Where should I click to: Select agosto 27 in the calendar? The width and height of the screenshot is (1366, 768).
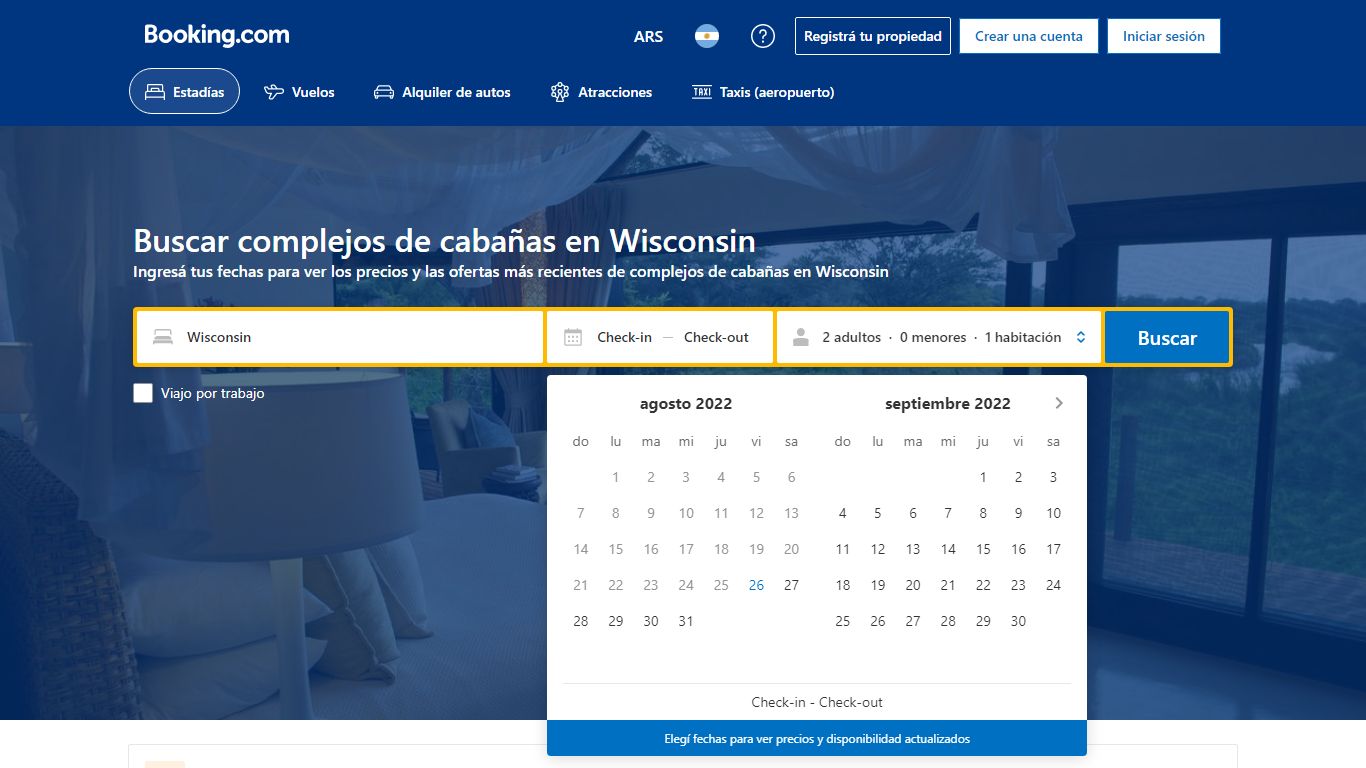(791, 585)
